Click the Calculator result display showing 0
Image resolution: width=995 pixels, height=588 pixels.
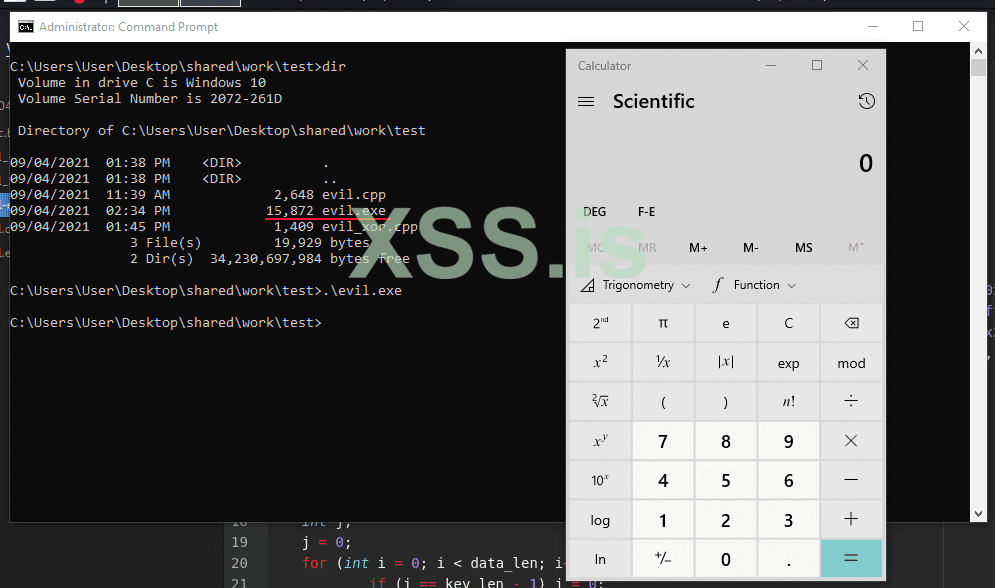(x=866, y=164)
